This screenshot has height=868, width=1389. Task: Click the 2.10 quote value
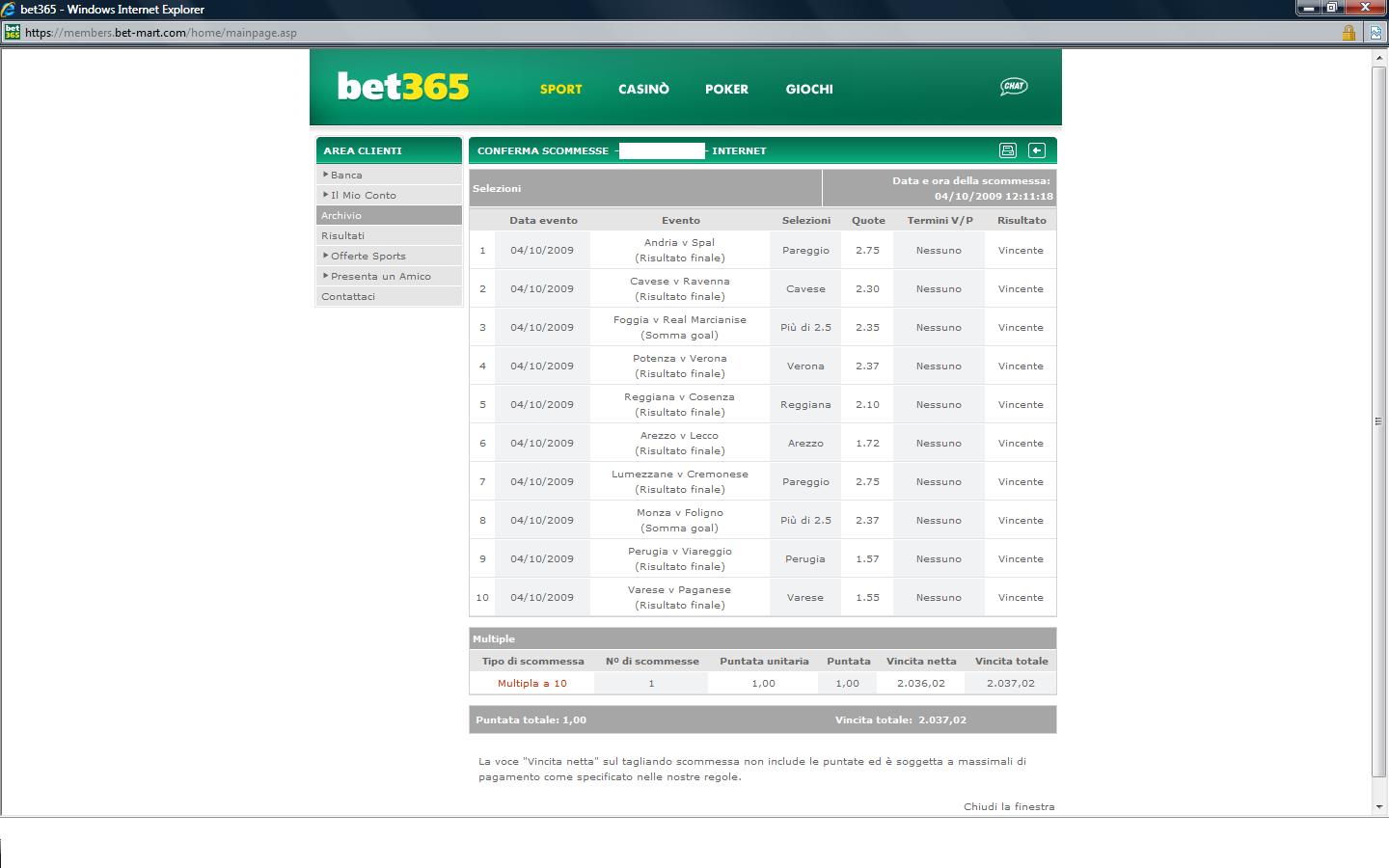pyautogui.click(x=867, y=405)
